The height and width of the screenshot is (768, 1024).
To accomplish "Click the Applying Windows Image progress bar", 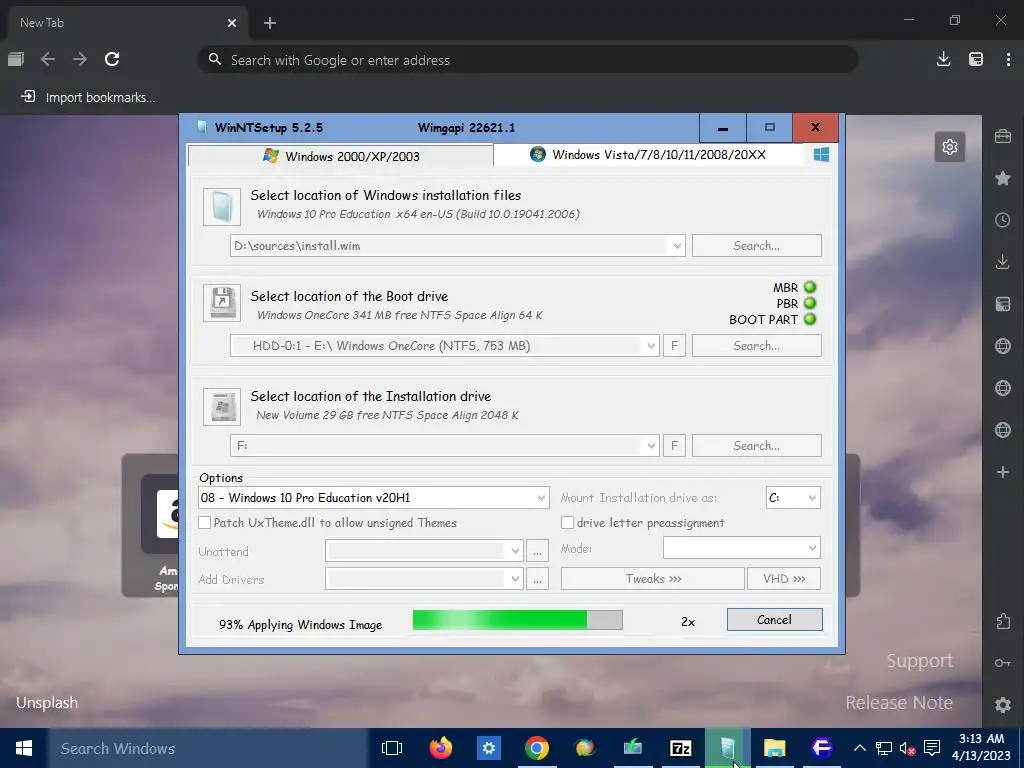I will pos(517,620).
